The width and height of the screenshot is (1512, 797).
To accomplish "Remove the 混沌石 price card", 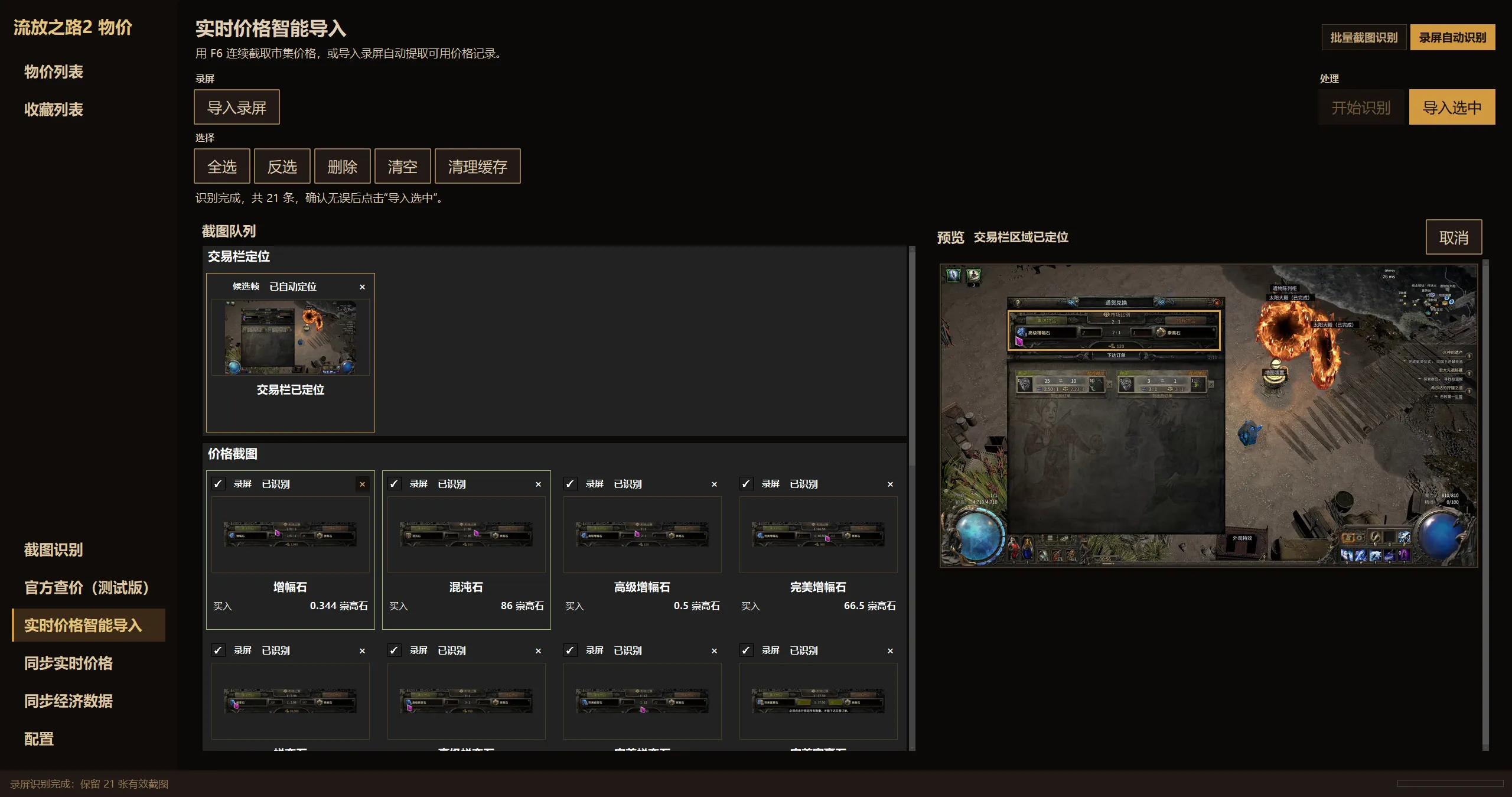I will pos(538,484).
